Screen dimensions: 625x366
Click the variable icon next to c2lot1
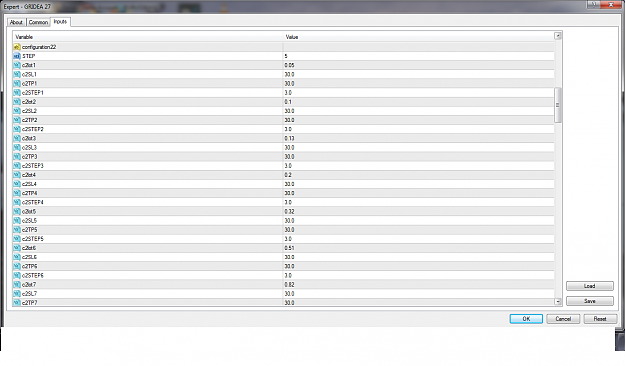point(17,65)
